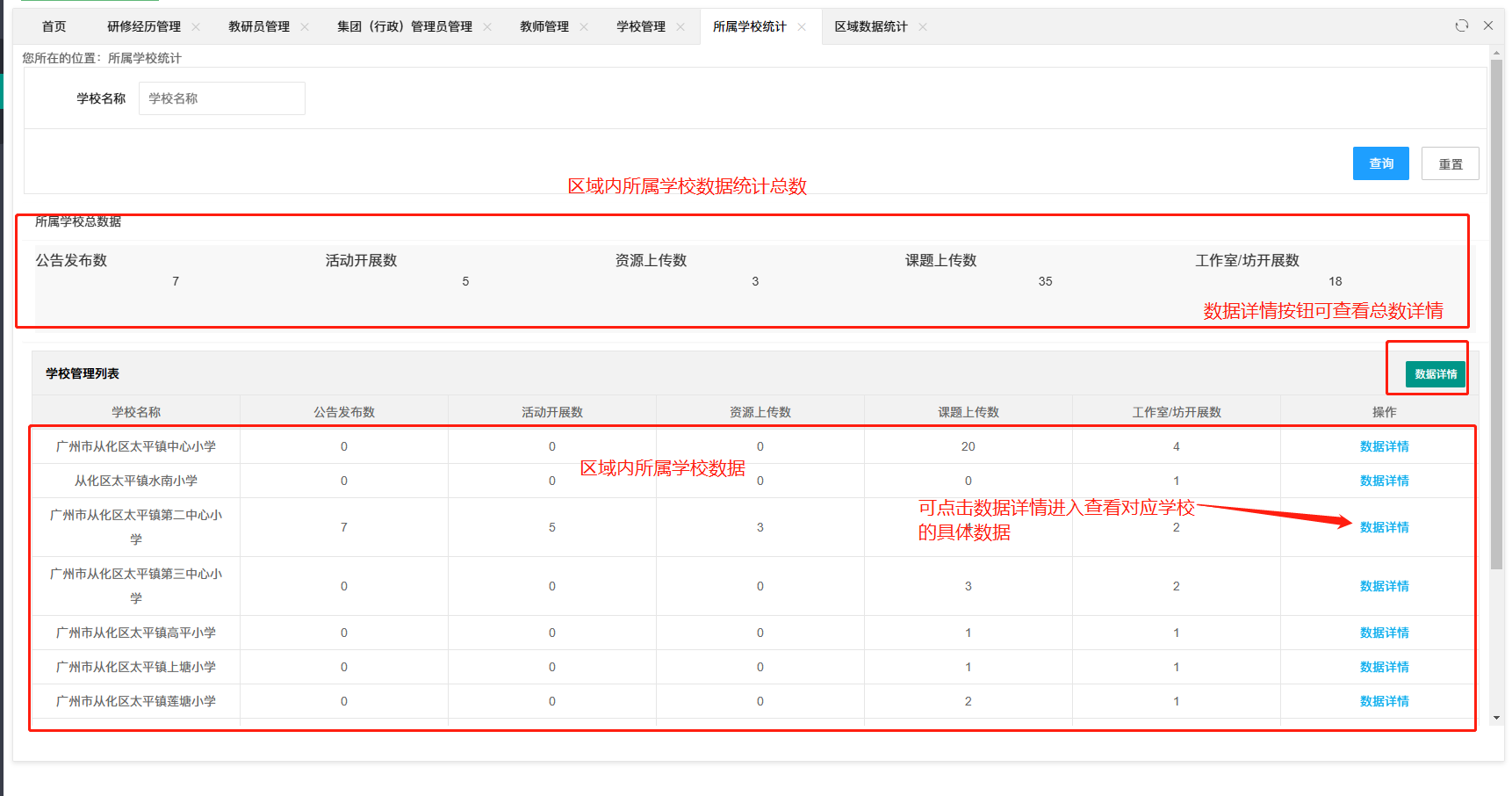The width and height of the screenshot is (1512, 796).
Task: Click school name 广州市从化区太平镇高平小学
Action: (136, 633)
